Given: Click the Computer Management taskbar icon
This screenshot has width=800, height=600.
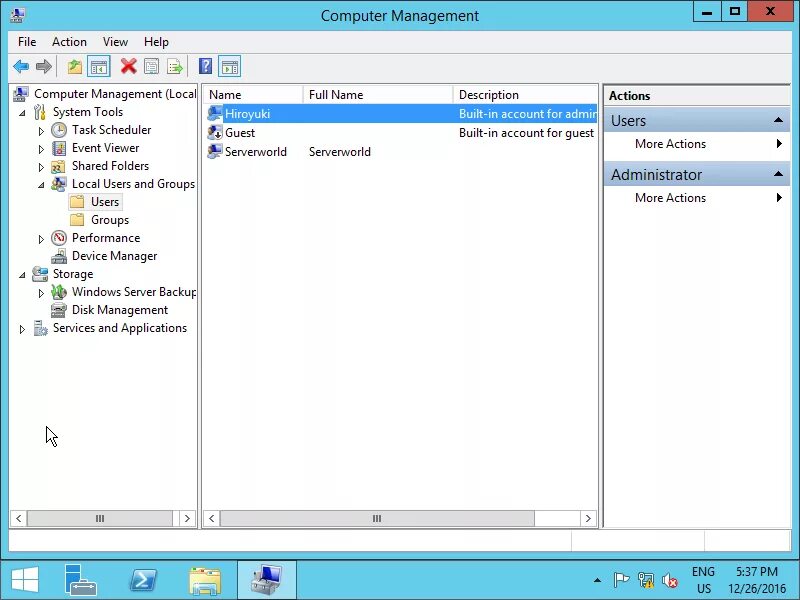Looking at the screenshot, I should click(x=266, y=581).
